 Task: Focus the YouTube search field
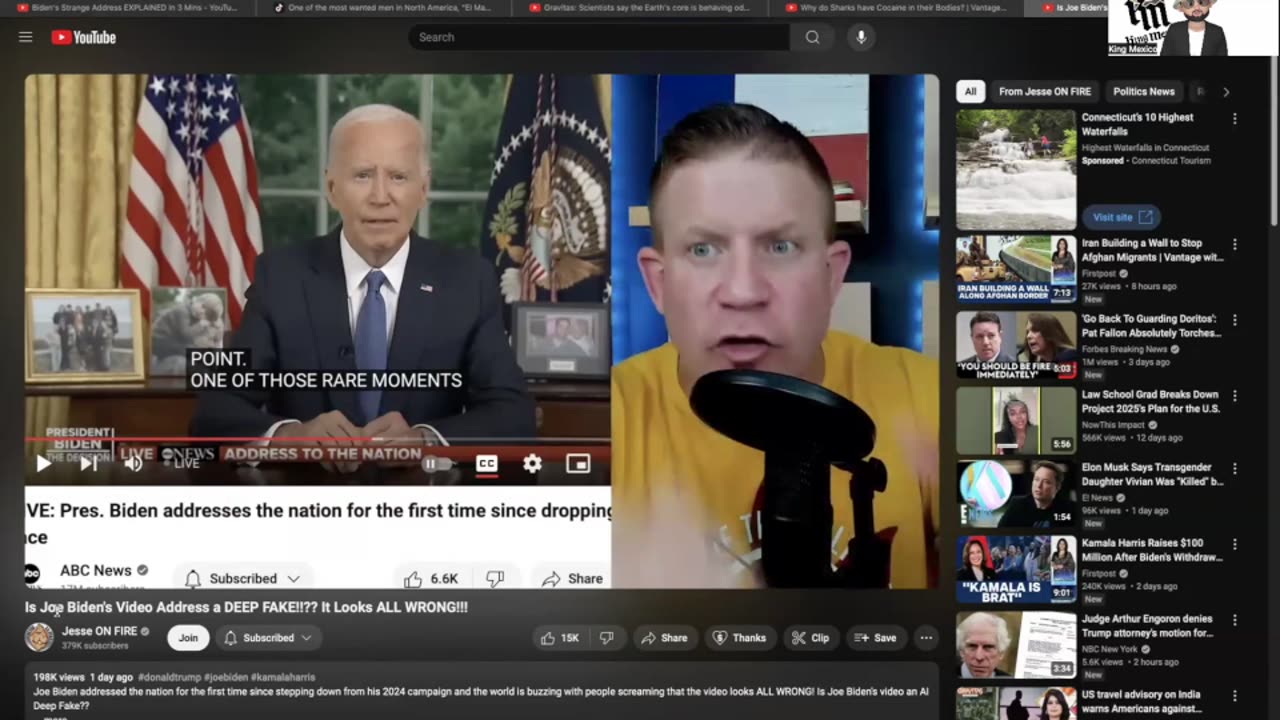599,37
